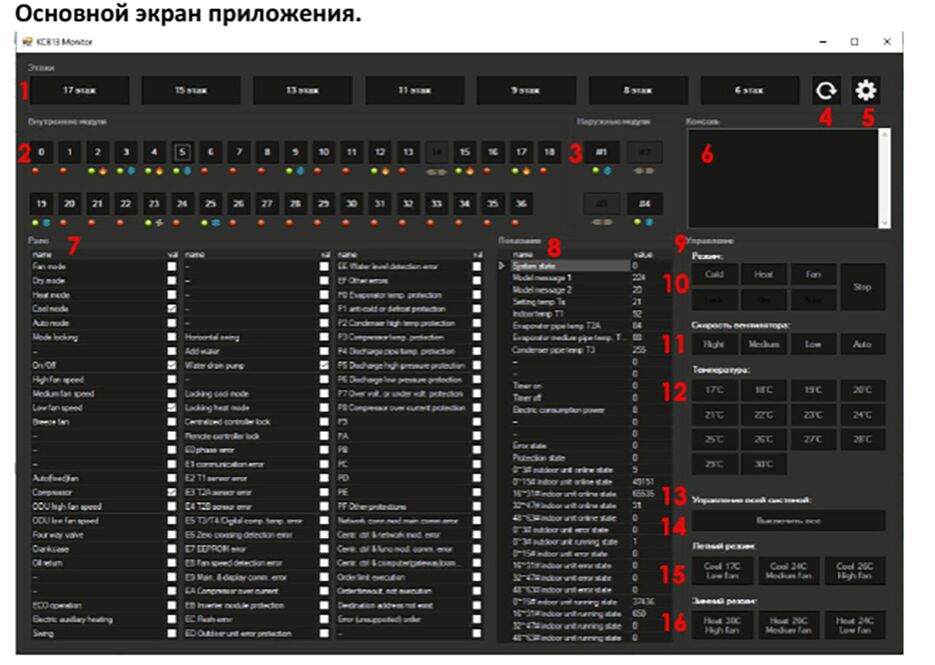Viewport: 935px width, 665px height.
Task: Open the 6 этаж floor
Action: (x=750, y=91)
